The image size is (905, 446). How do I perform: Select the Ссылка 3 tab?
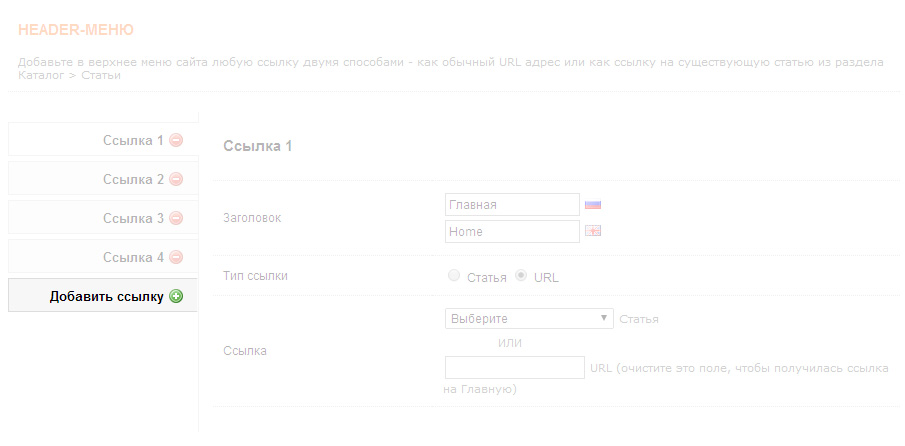pyautogui.click(x=132, y=219)
